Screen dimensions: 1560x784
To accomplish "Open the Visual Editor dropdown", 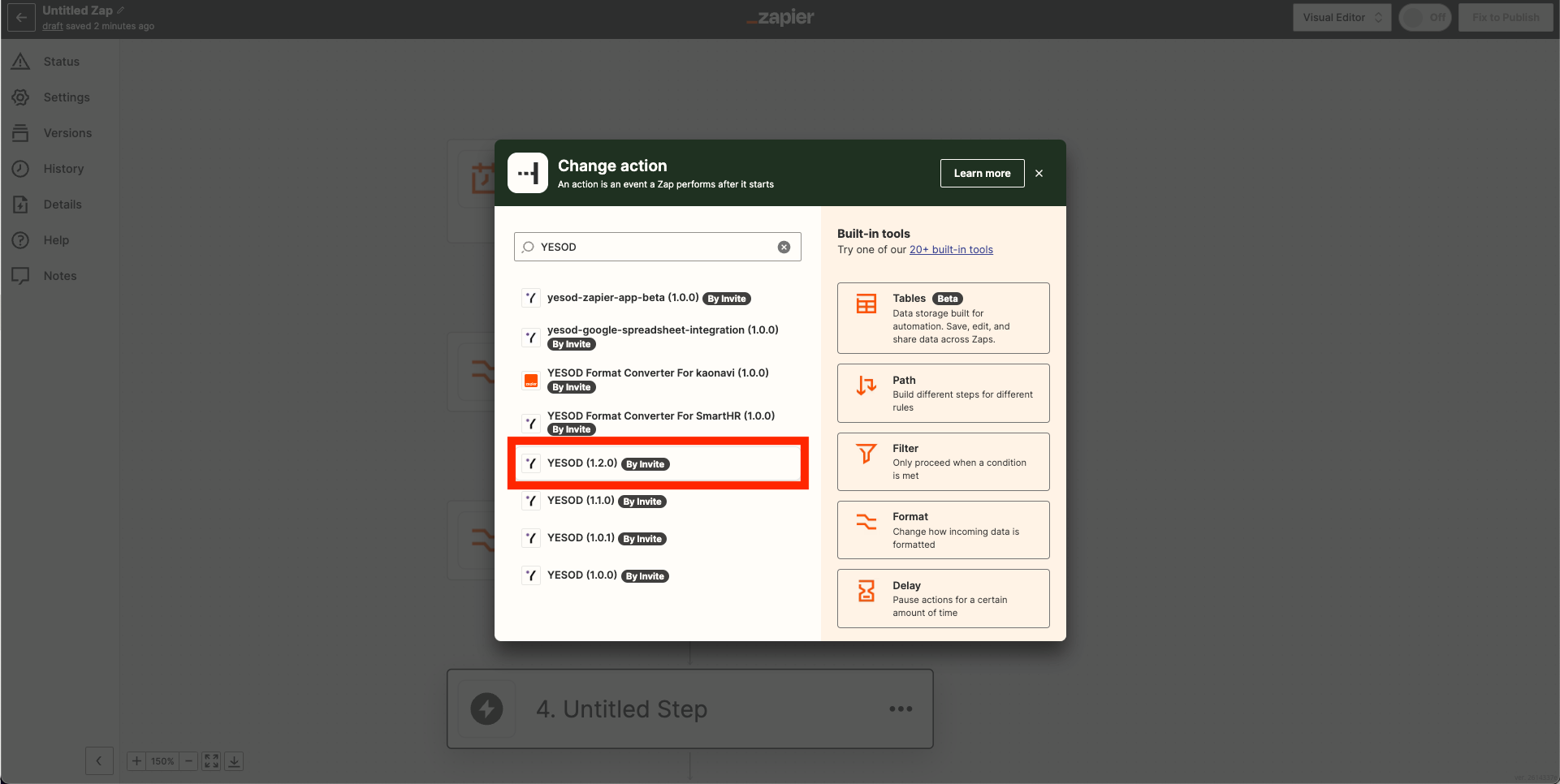I will pos(1342,17).
